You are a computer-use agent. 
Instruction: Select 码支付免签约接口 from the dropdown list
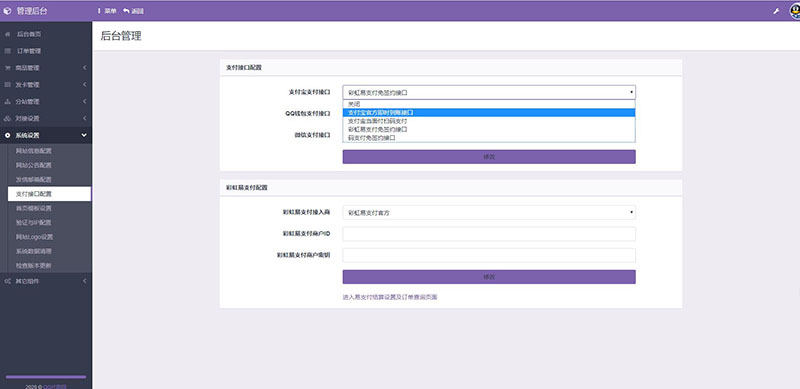tap(489, 138)
